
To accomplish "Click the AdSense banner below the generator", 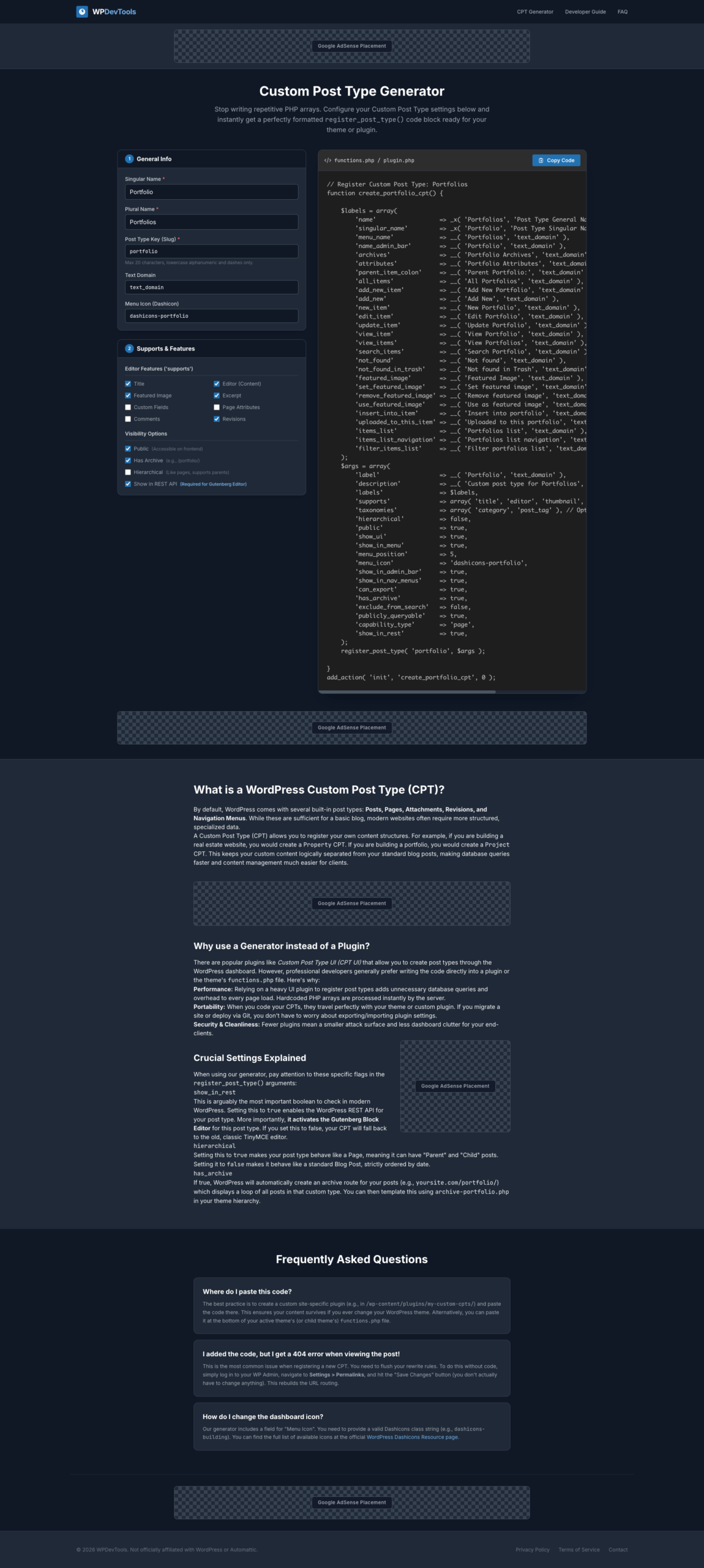I will click(x=352, y=728).
